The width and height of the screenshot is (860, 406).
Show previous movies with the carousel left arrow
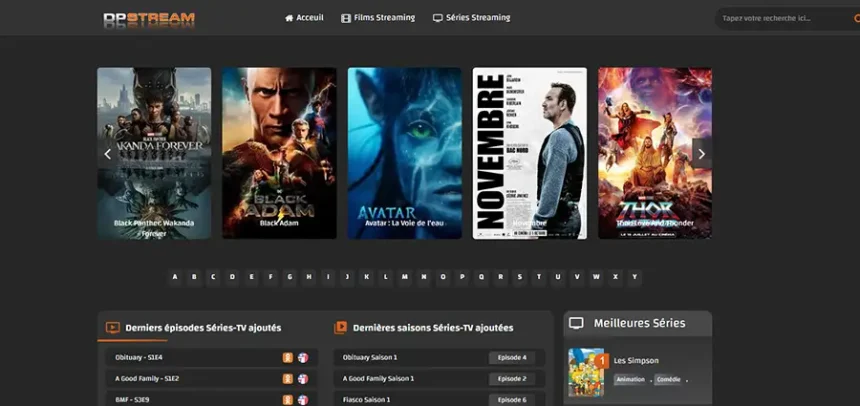108,154
